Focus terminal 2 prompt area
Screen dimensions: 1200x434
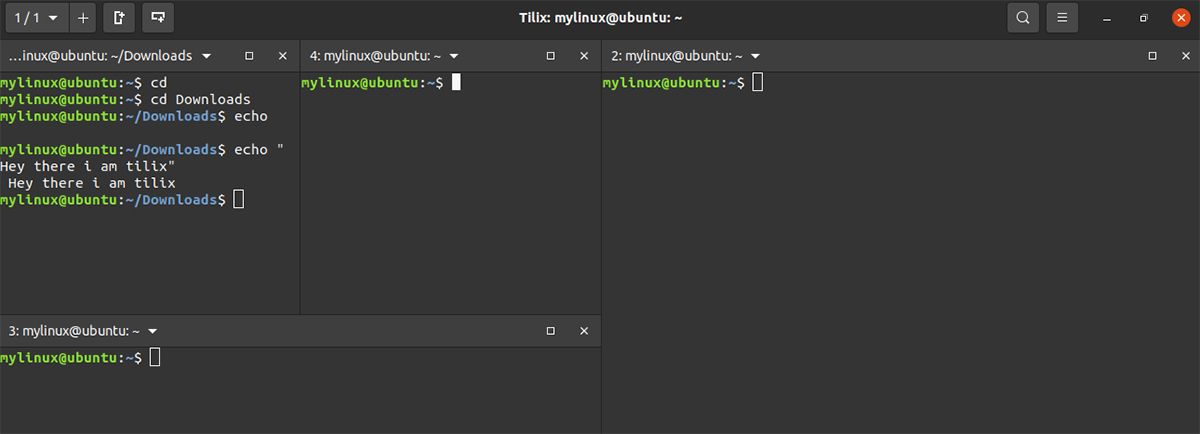click(900, 250)
